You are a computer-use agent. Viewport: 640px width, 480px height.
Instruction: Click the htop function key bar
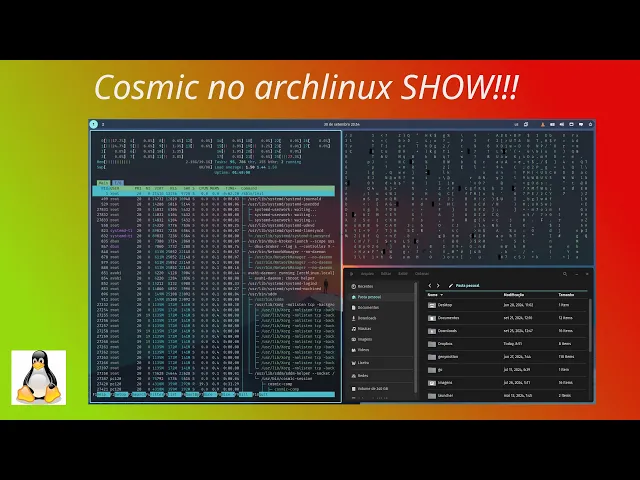(x=214, y=395)
